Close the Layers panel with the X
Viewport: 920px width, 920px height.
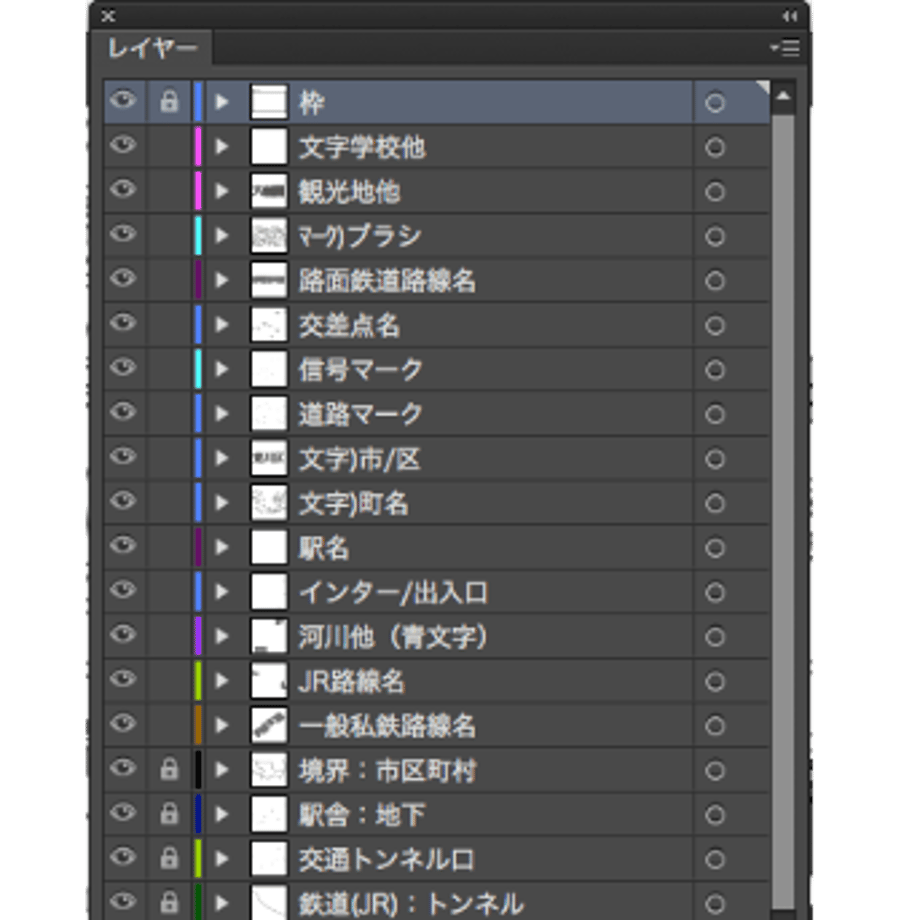click(108, 16)
